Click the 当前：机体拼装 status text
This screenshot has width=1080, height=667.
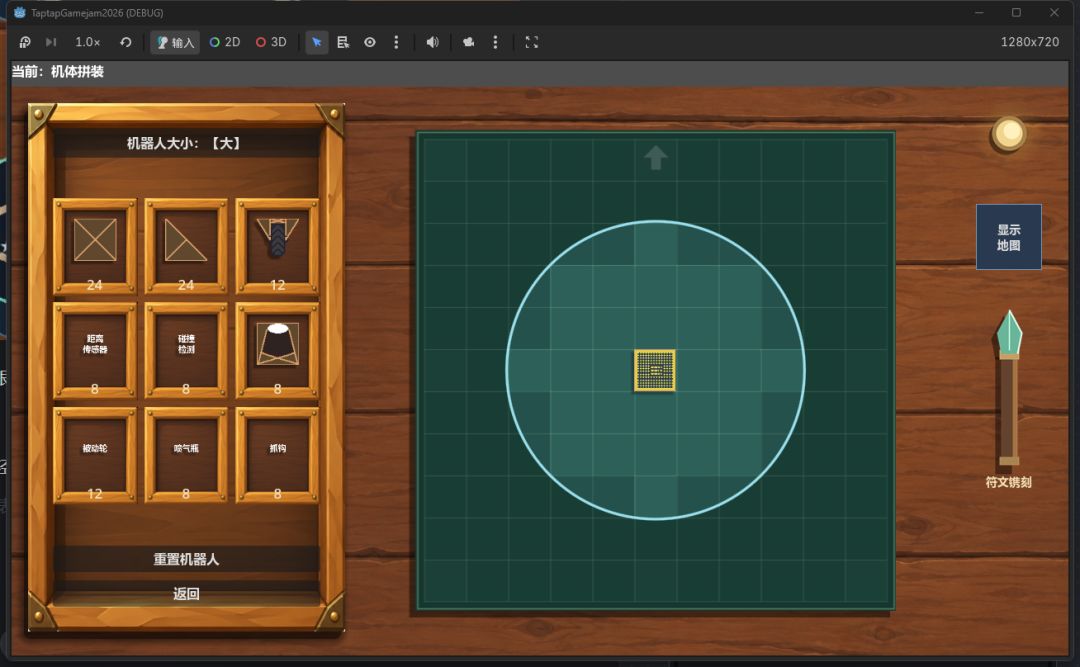[x=58, y=72]
